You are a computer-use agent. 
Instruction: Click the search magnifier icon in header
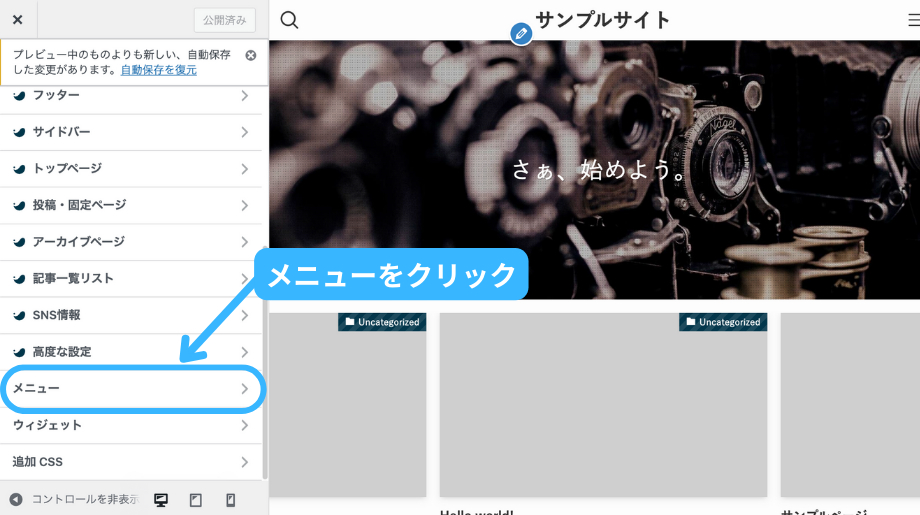(x=289, y=20)
